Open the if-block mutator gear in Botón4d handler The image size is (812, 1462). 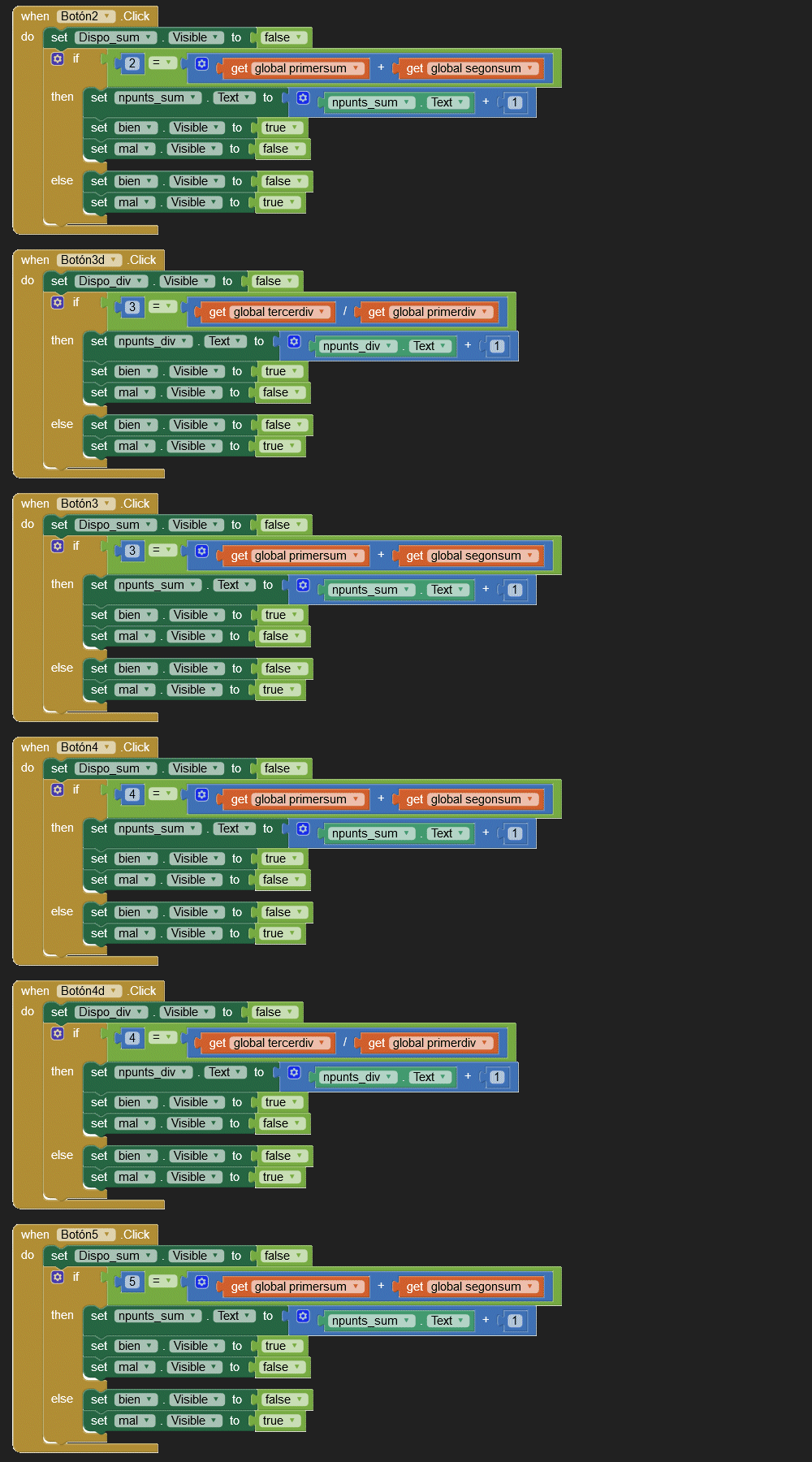[x=58, y=1033]
